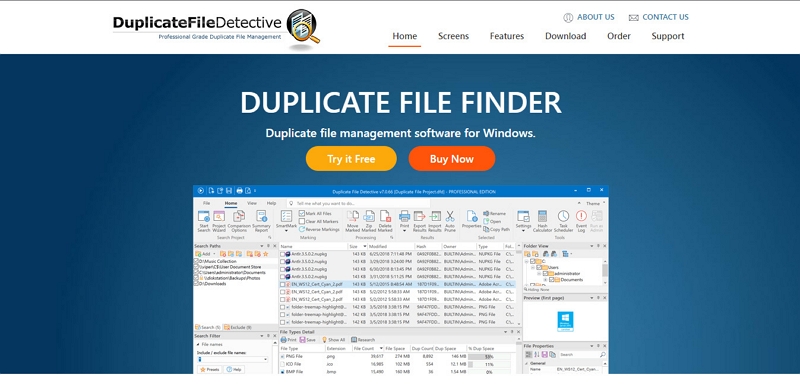This screenshot has height=384, width=800.
Task: Toggle the Clear All Markers checkbox
Action: (302, 221)
